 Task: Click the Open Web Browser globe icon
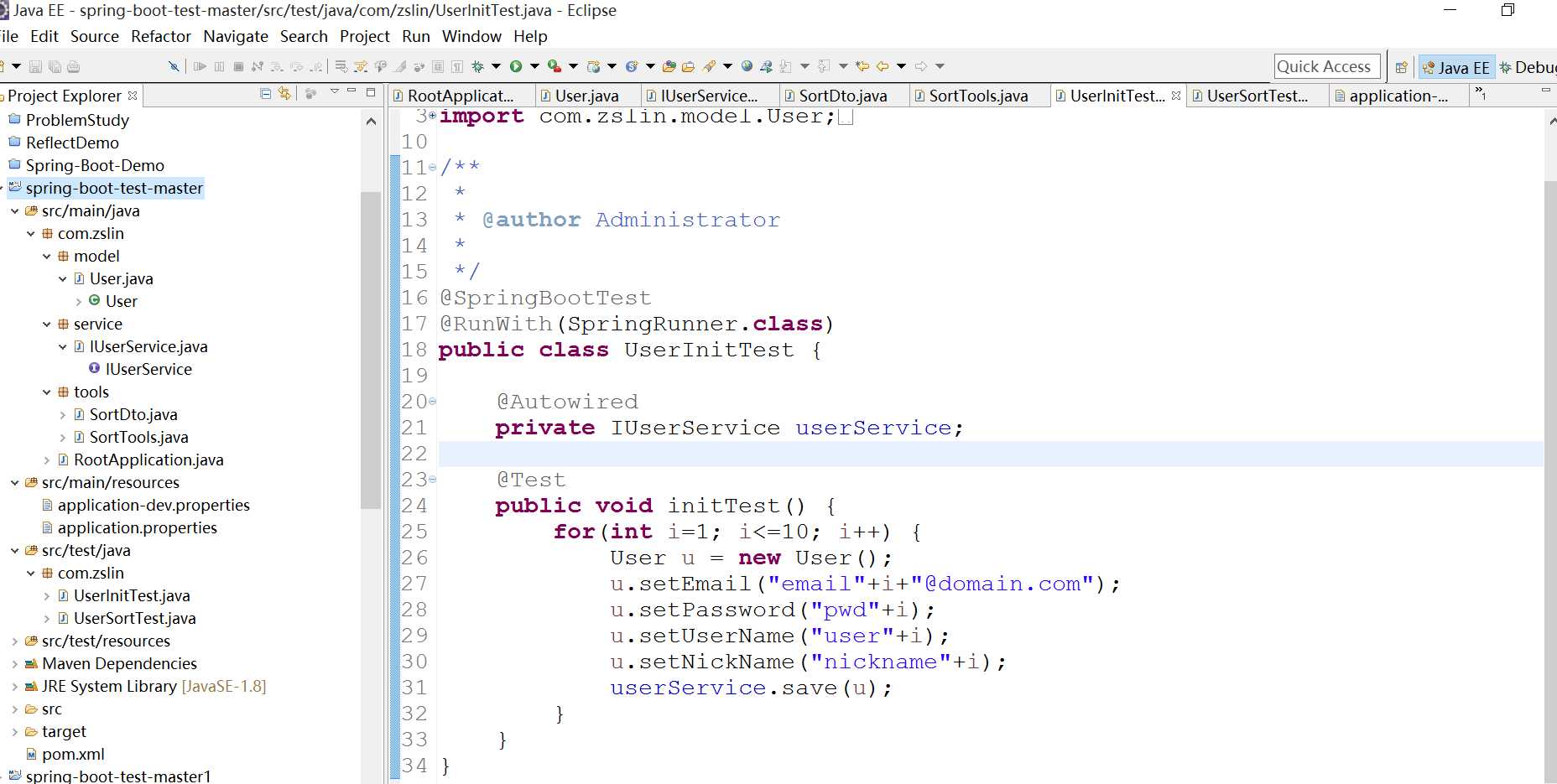[747, 66]
